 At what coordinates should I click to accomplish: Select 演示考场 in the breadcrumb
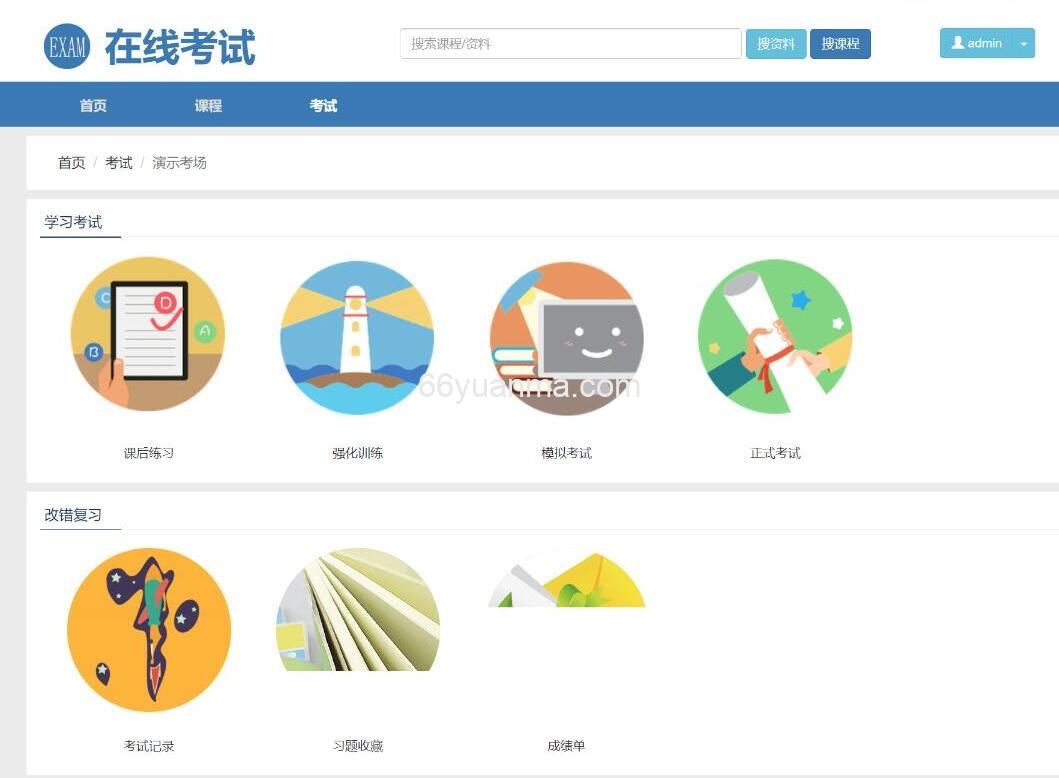[x=181, y=162]
